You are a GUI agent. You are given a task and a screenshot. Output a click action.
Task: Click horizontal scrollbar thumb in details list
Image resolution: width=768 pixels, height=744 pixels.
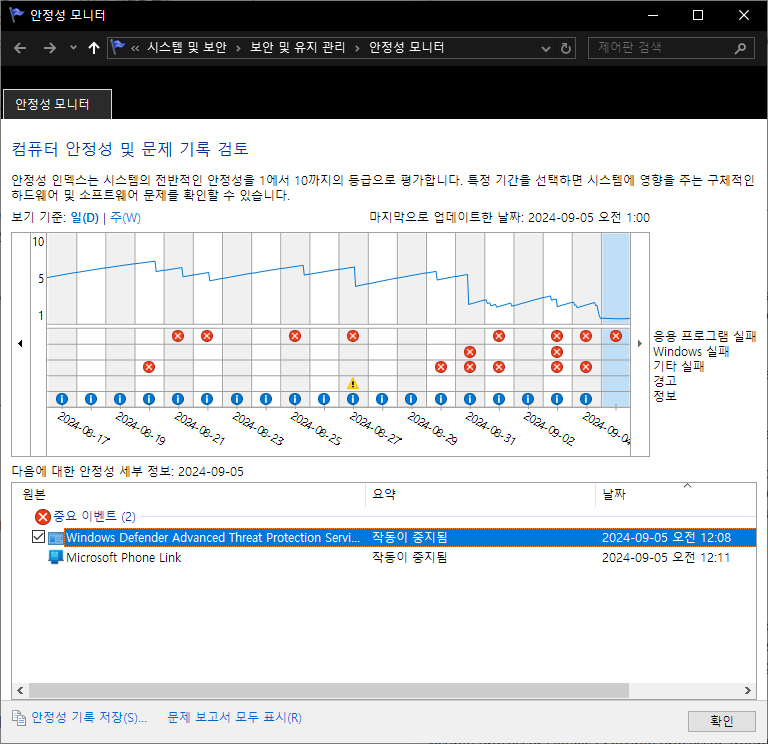coord(329,690)
